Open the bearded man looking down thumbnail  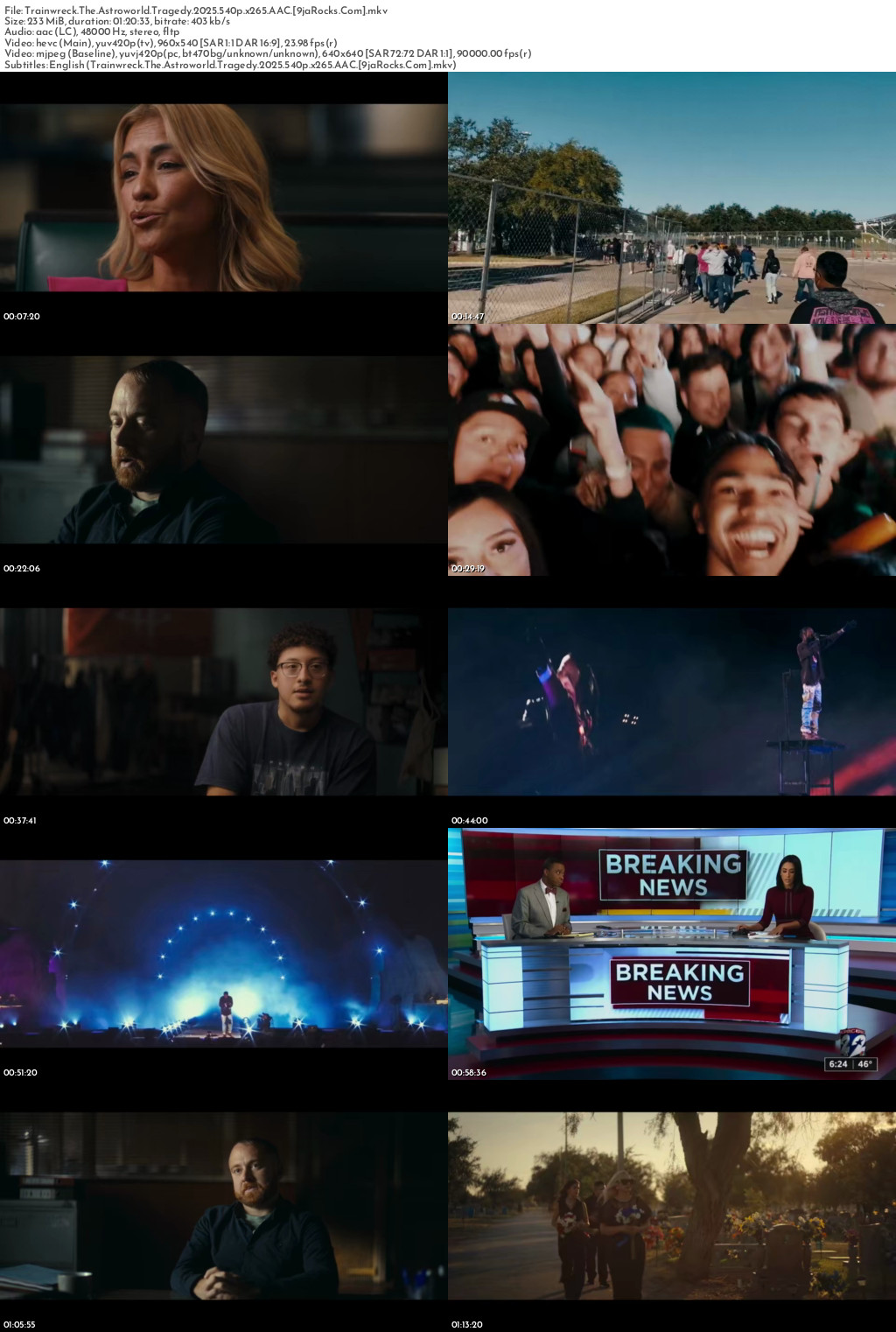pyautogui.click(x=223, y=450)
